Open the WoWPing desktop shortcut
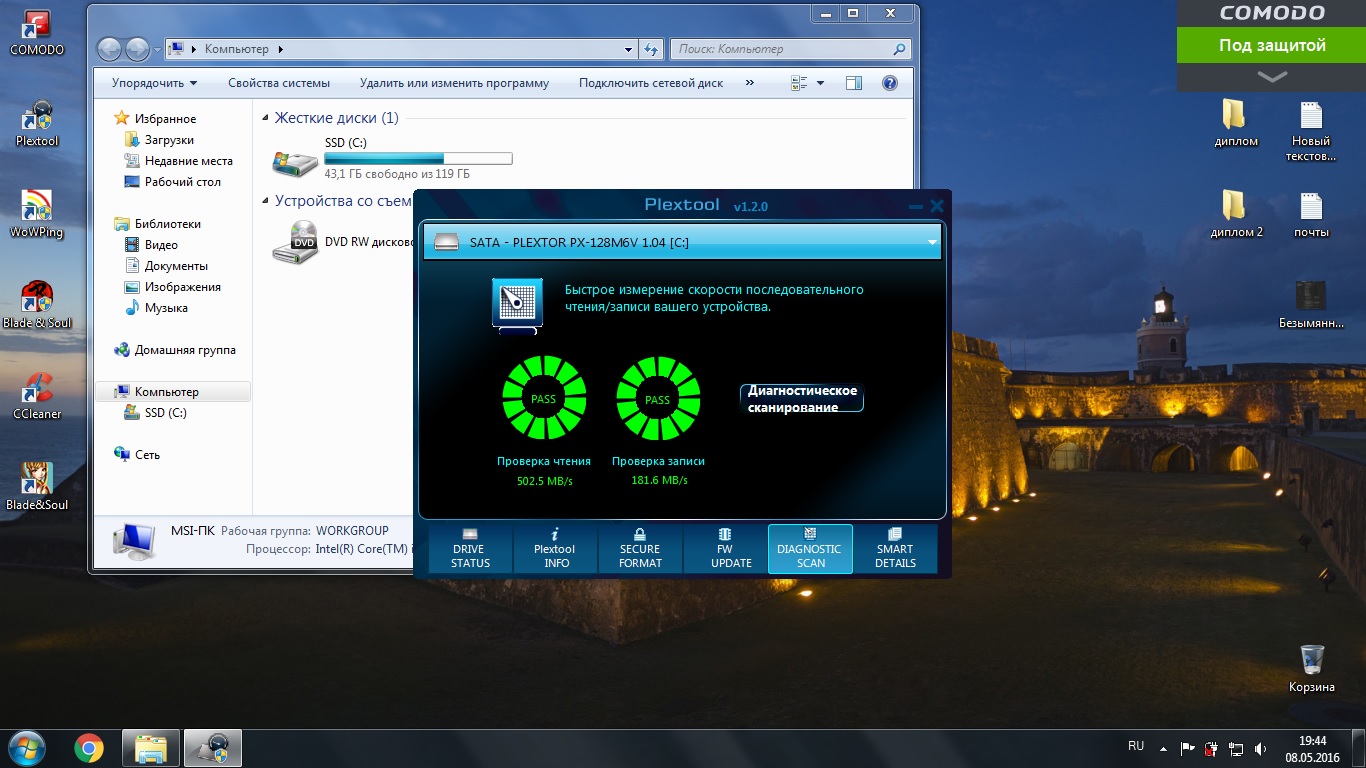The height and width of the screenshot is (768, 1366). [x=37, y=214]
